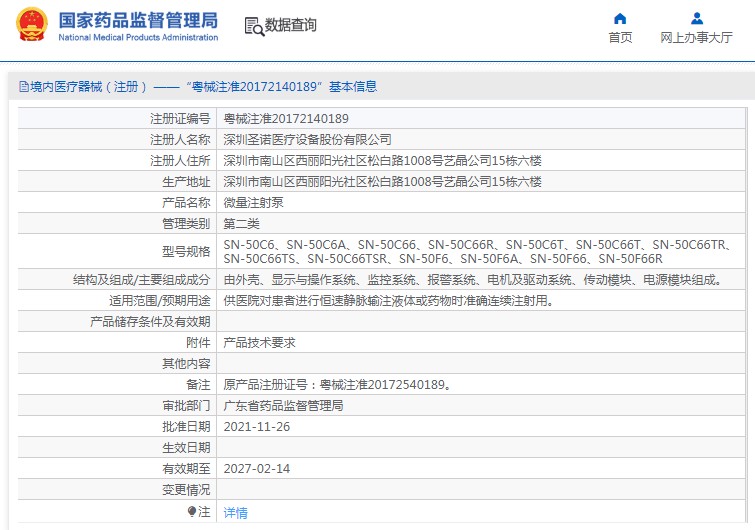Go to 首页 home page
The height and width of the screenshot is (530, 755).
(x=620, y=38)
